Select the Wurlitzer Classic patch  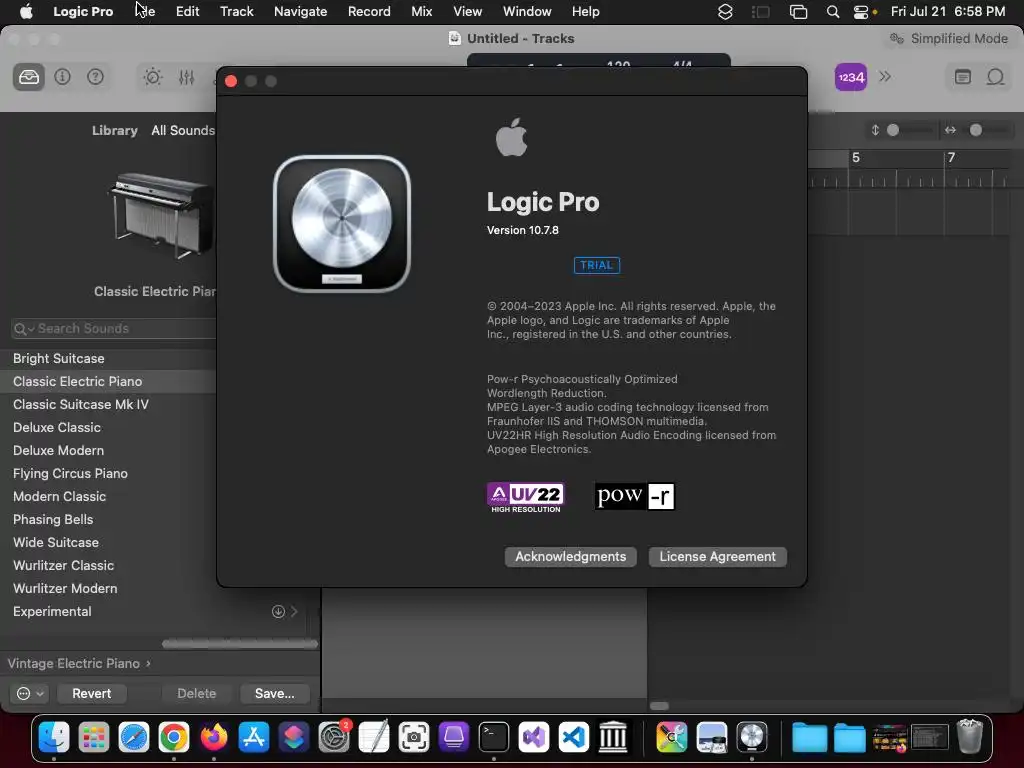108,566
